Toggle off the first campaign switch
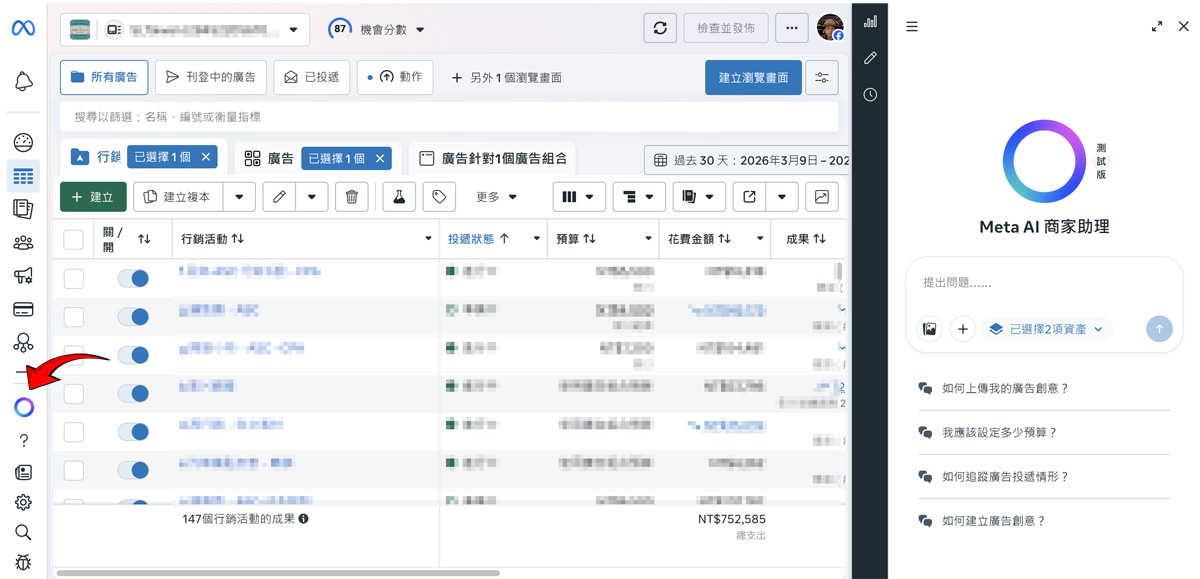The height and width of the screenshot is (579, 1200). coord(133,279)
